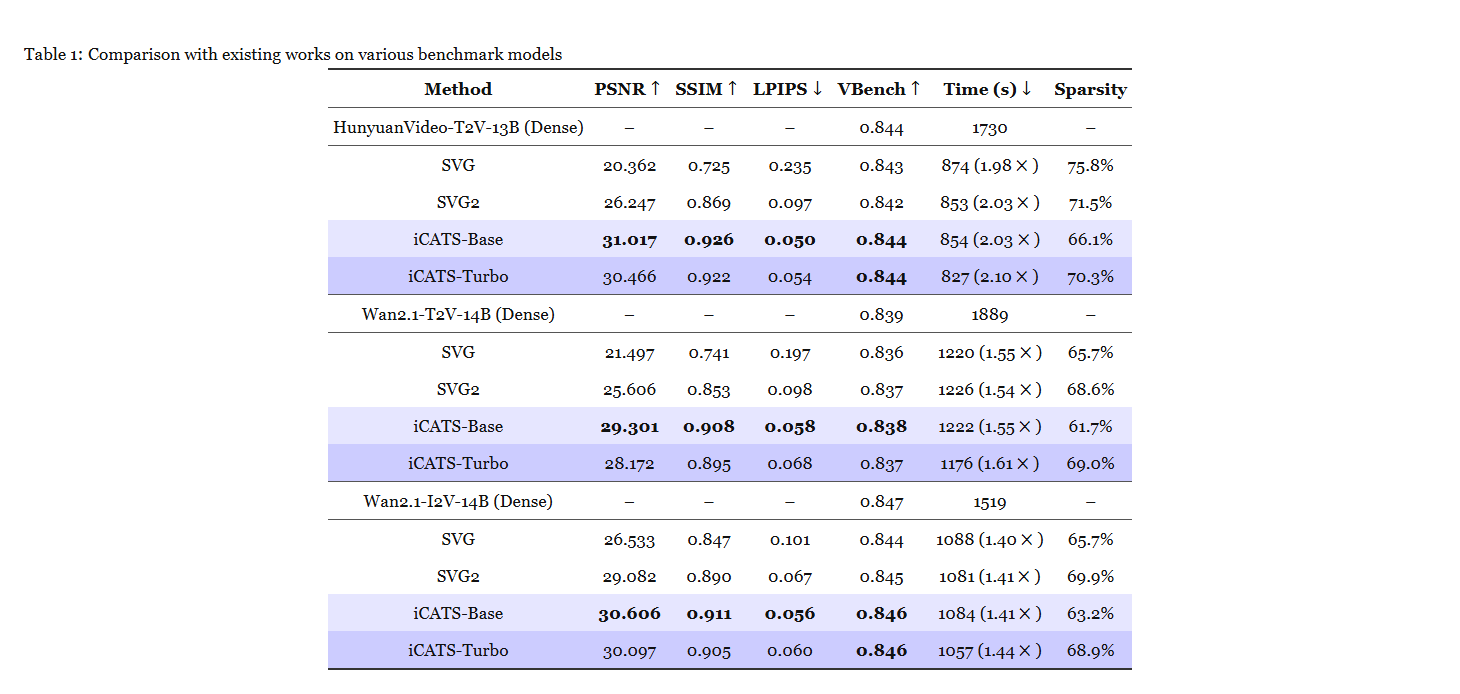Select the PSNR value 30.466
The height and width of the screenshot is (694, 1460).
pos(629,277)
